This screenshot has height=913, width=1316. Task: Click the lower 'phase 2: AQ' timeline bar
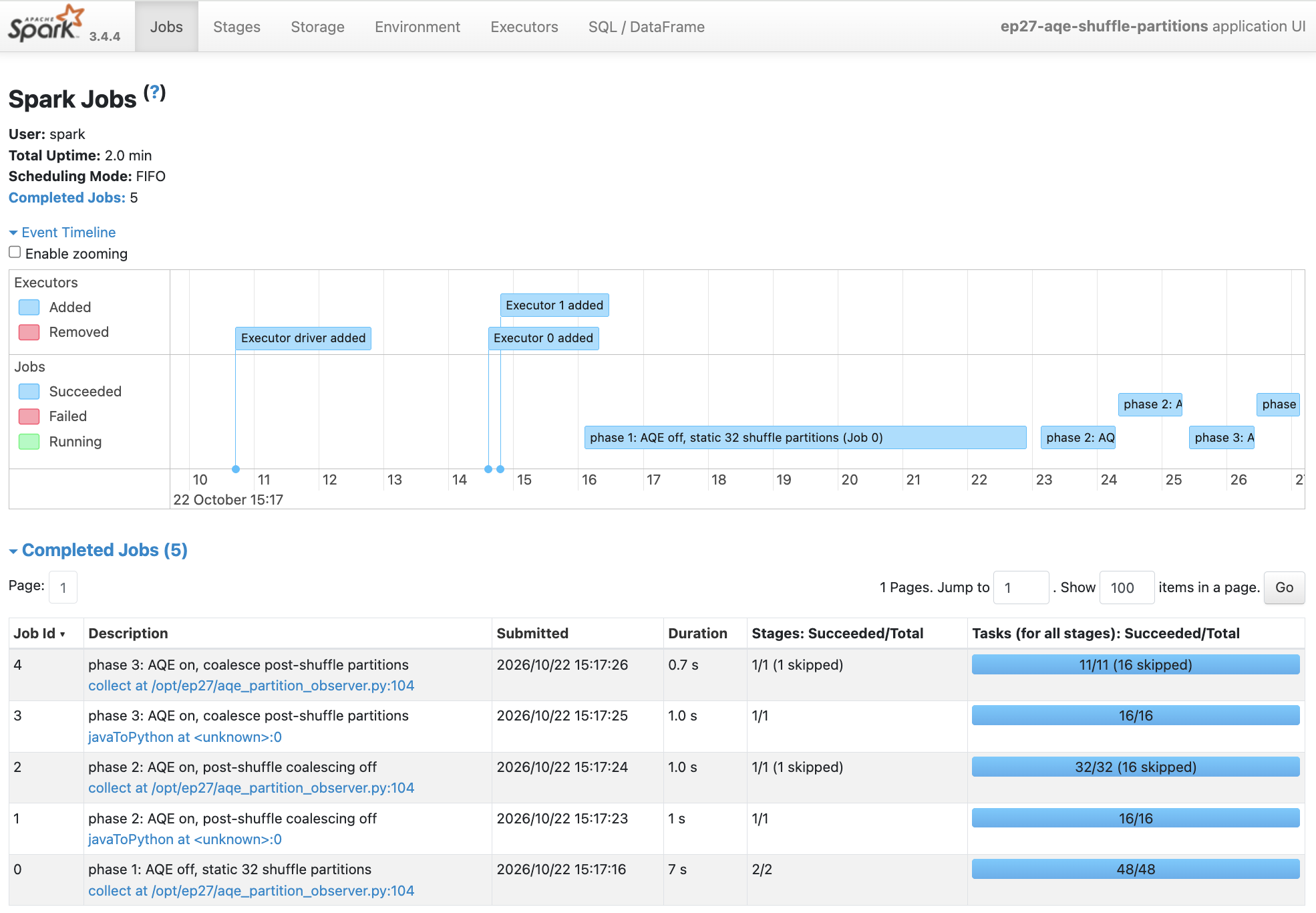coord(1078,438)
